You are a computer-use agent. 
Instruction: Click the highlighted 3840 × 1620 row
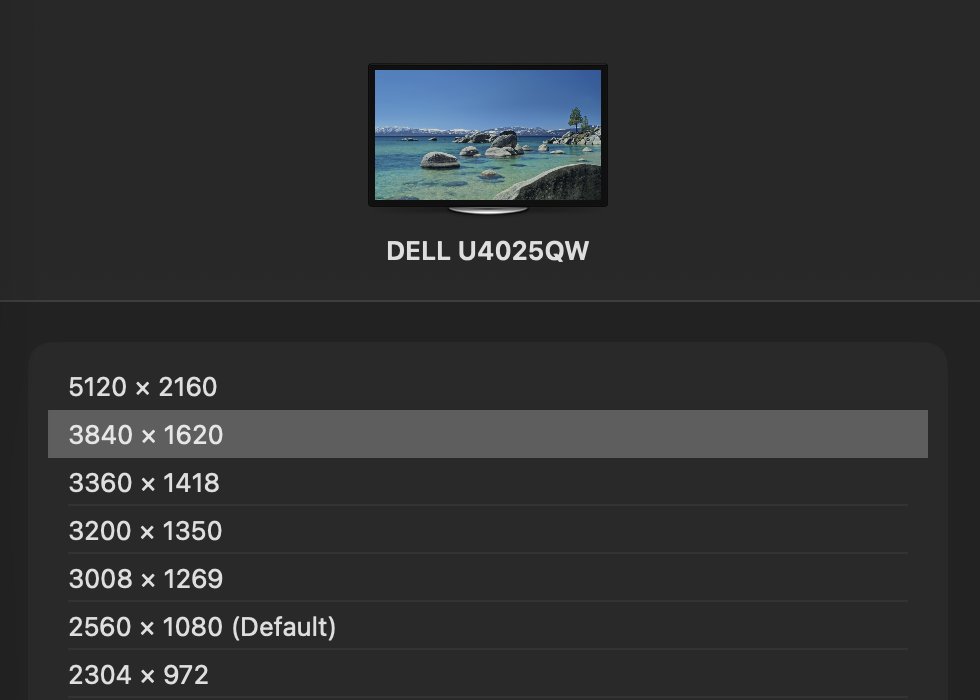(x=146, y=435)
